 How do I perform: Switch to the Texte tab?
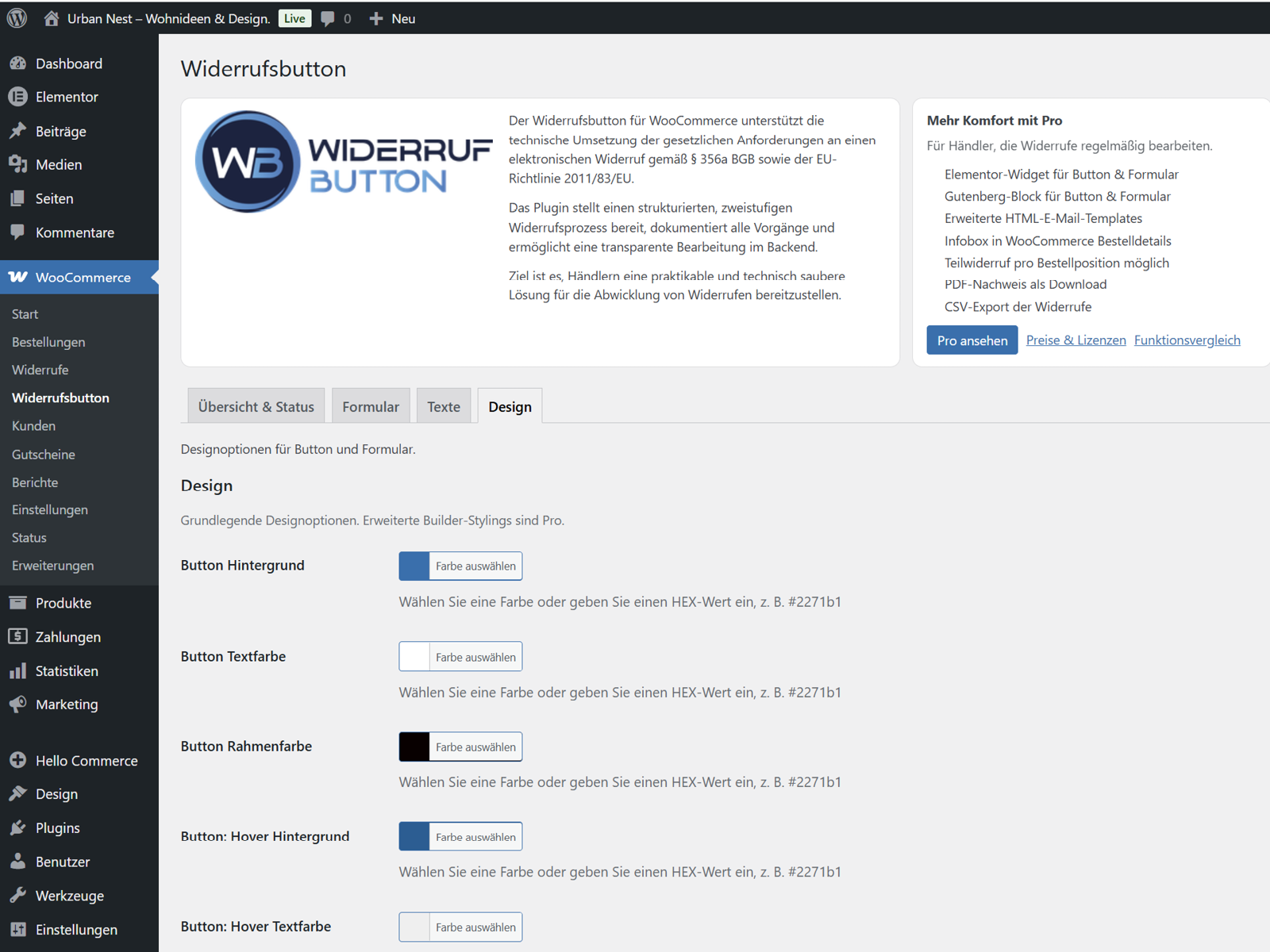pyautogui.click(x=444, y=406)
